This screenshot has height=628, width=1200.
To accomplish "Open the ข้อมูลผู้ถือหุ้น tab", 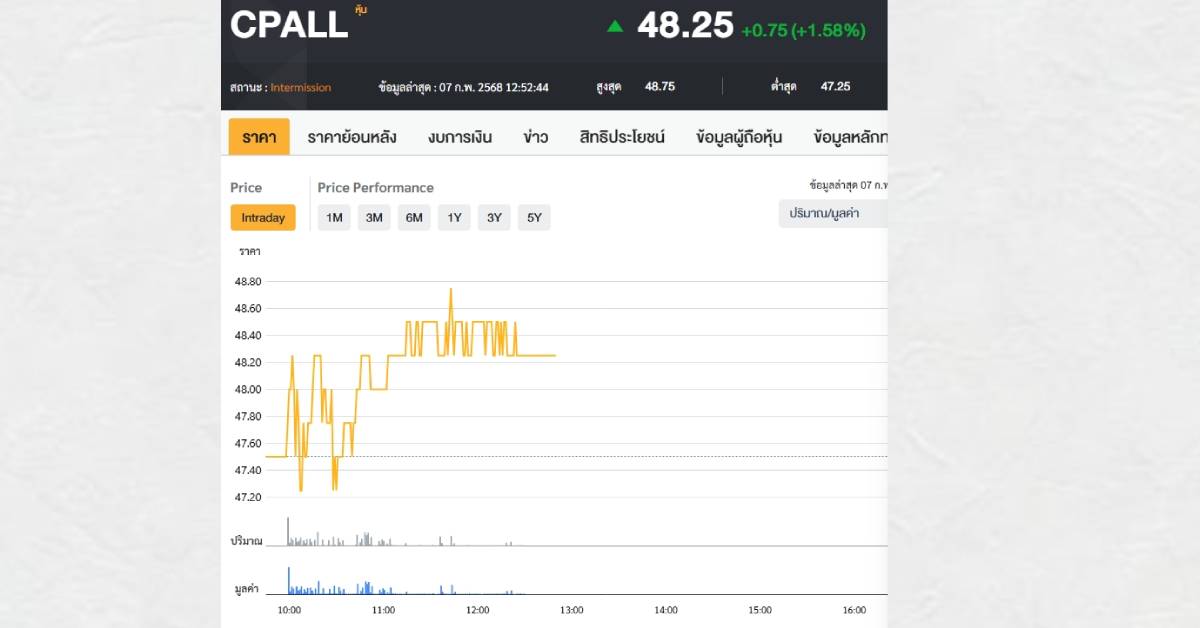I will tap(739, 137).
